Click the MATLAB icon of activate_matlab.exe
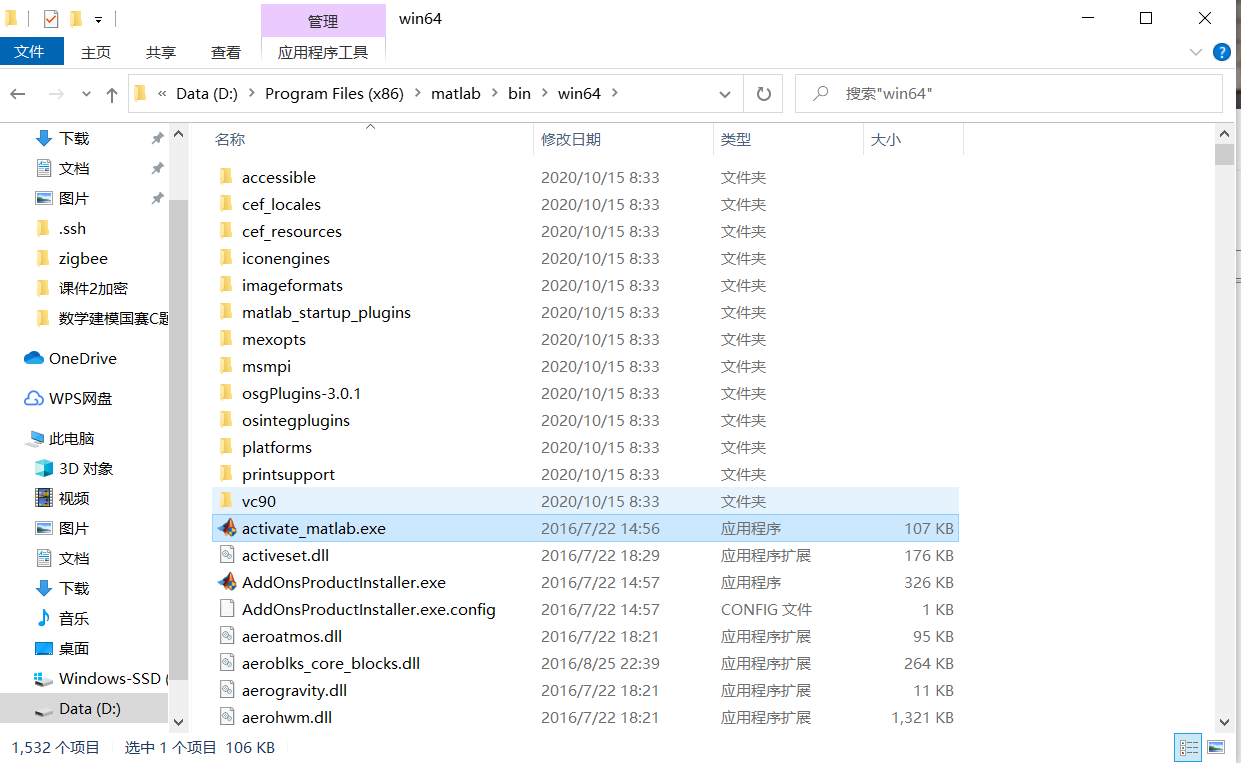The height and width of the screenshot is (763, 1241). [x=227, y=528]
